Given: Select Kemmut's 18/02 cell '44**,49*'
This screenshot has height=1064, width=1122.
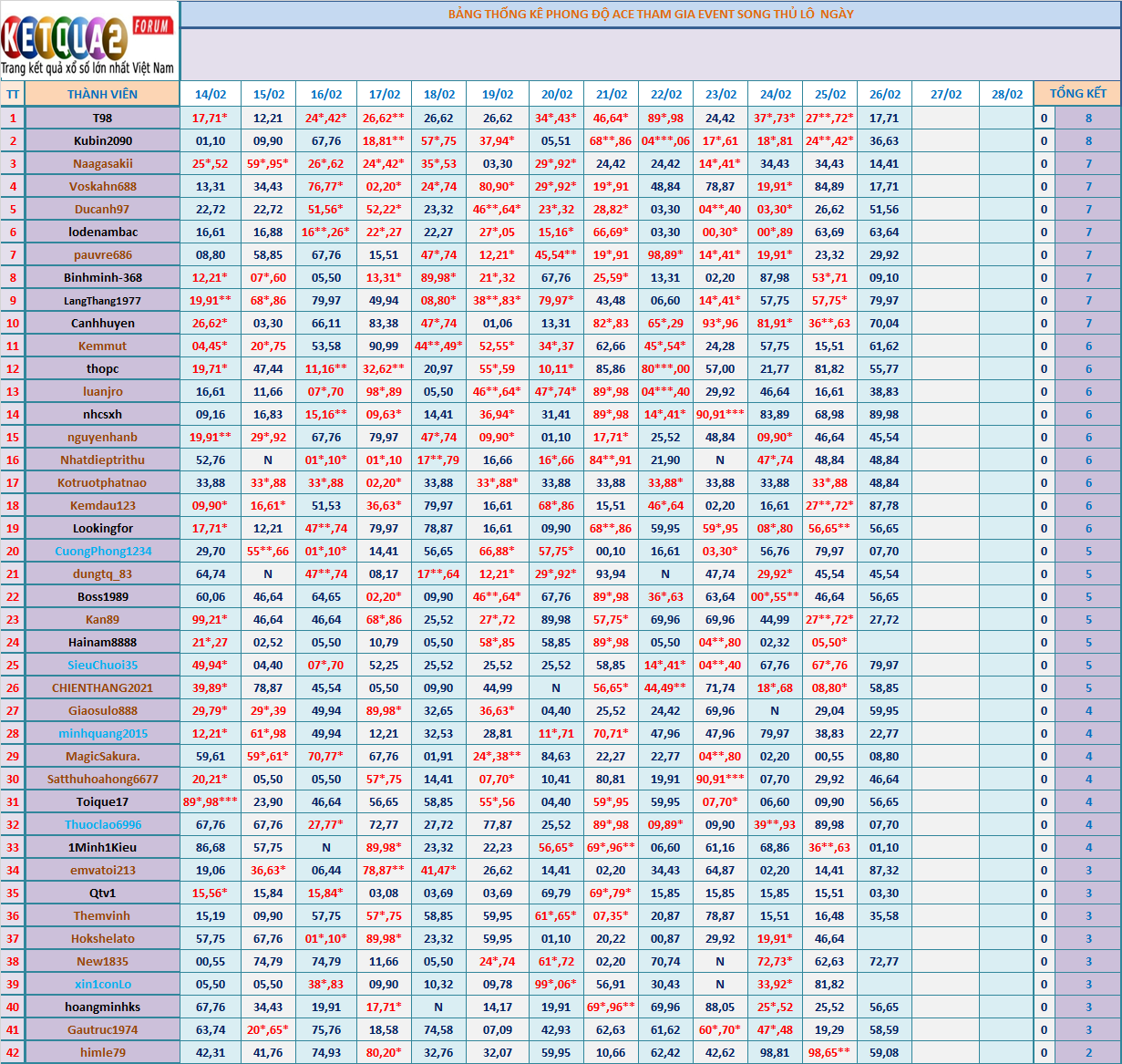Looking at the screenshot, I should point(438,346).
